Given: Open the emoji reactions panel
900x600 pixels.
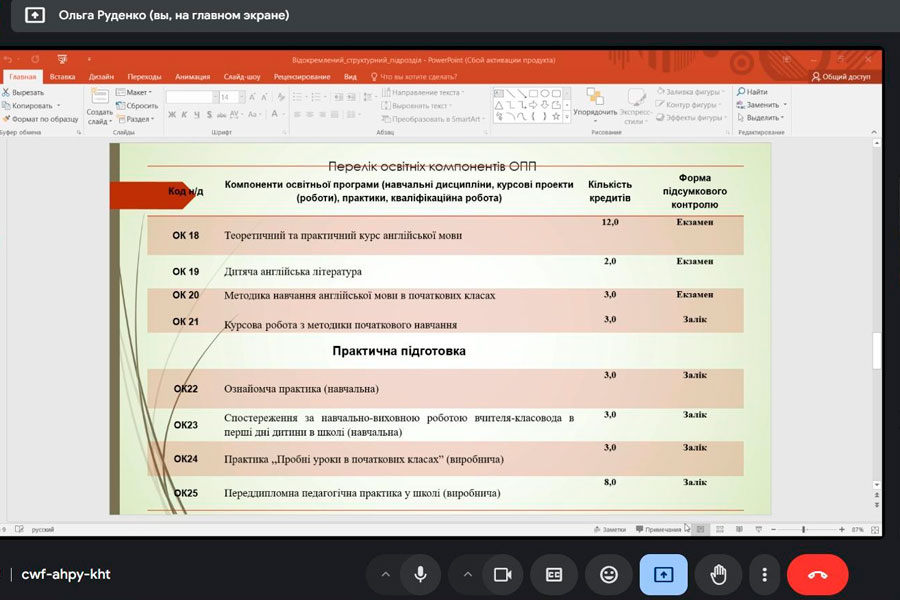Looking at the screenshot, I should click(609, 574).
